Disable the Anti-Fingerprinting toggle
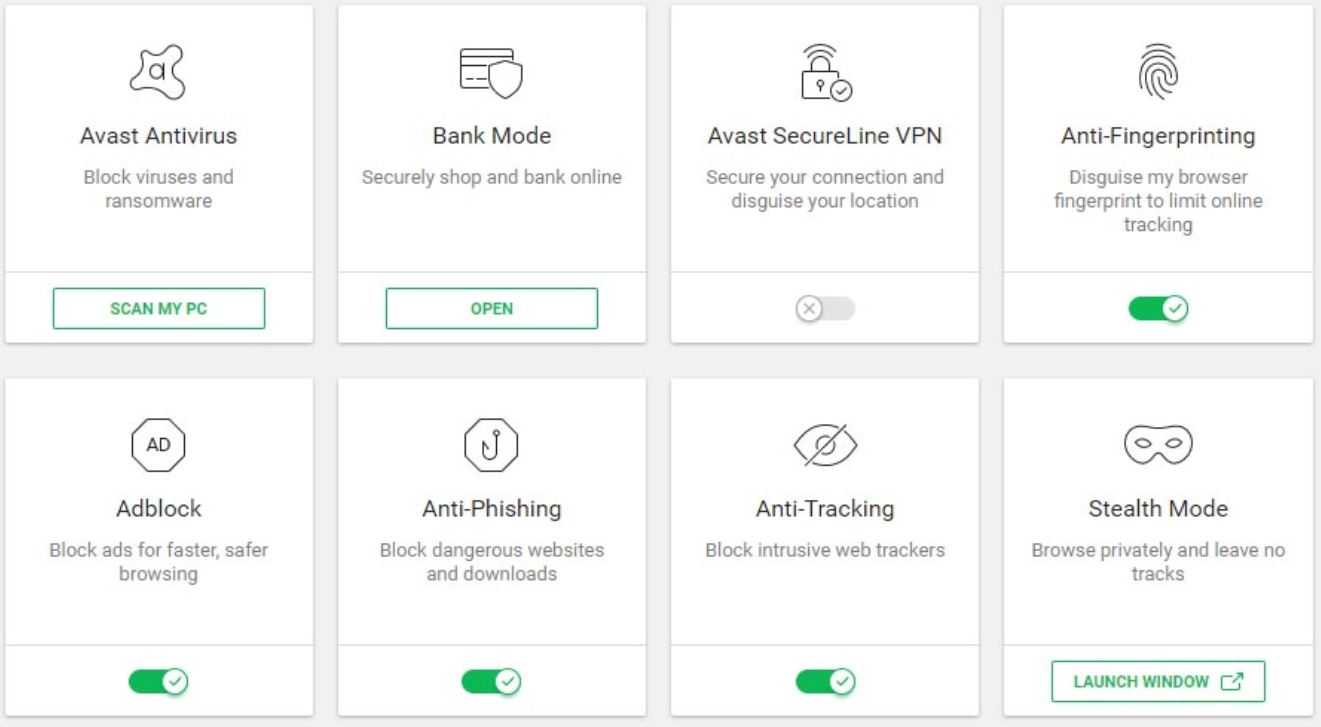 (x=1158, y=309)
